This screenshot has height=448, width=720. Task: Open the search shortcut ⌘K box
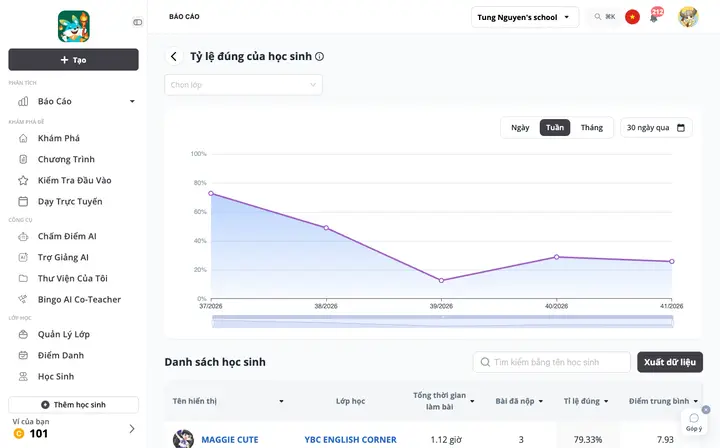[x=605, y=17]
